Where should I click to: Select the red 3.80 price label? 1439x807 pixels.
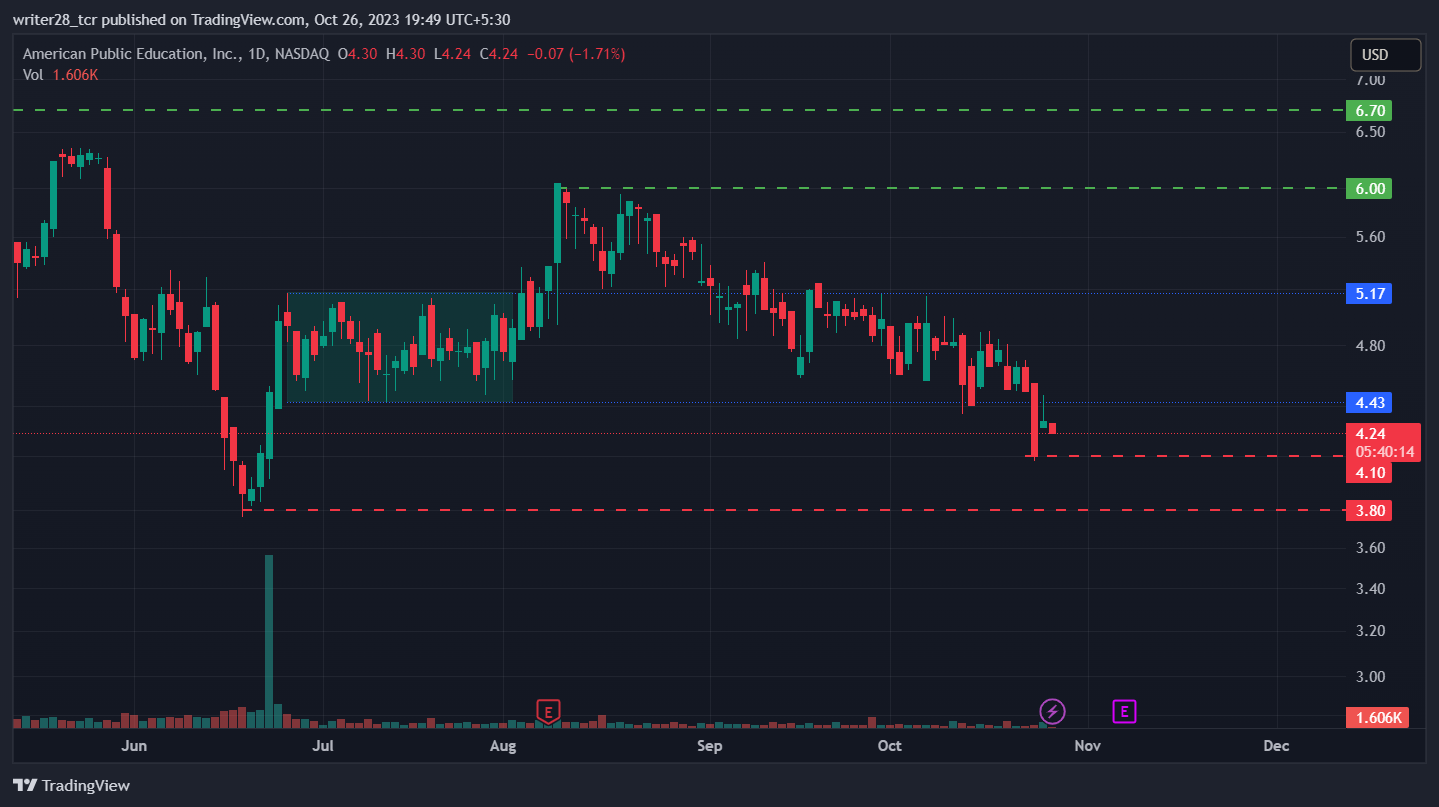click(1369, 510)
